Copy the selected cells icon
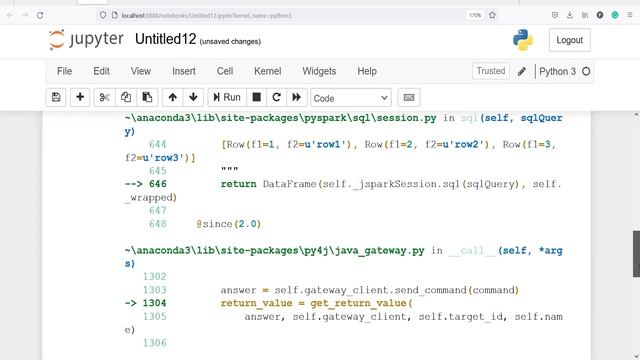 (126, 98)
